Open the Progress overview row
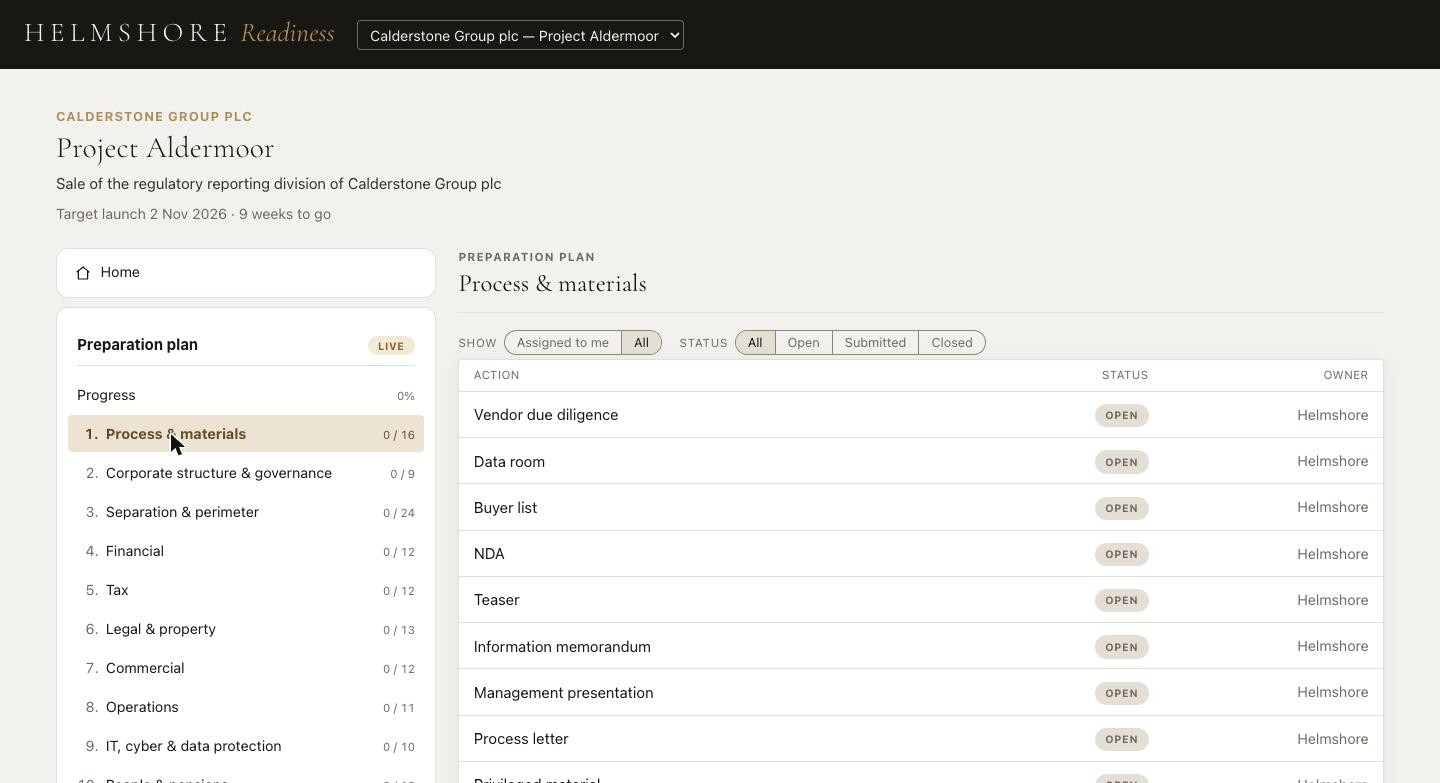The width and height of the screenshot is (1440, 783). coord(246,395)
